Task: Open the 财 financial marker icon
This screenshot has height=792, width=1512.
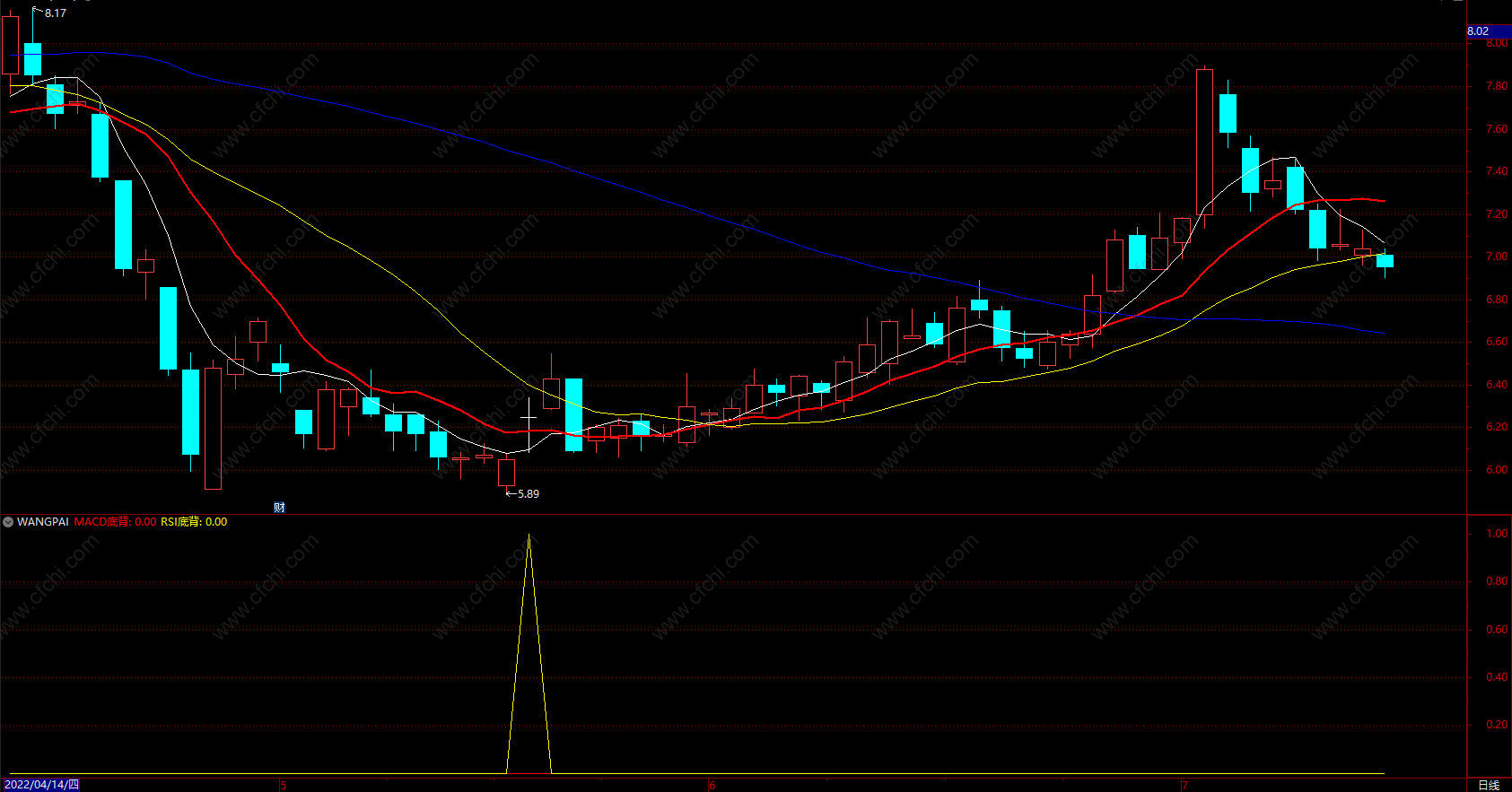Action: (279, 508)
